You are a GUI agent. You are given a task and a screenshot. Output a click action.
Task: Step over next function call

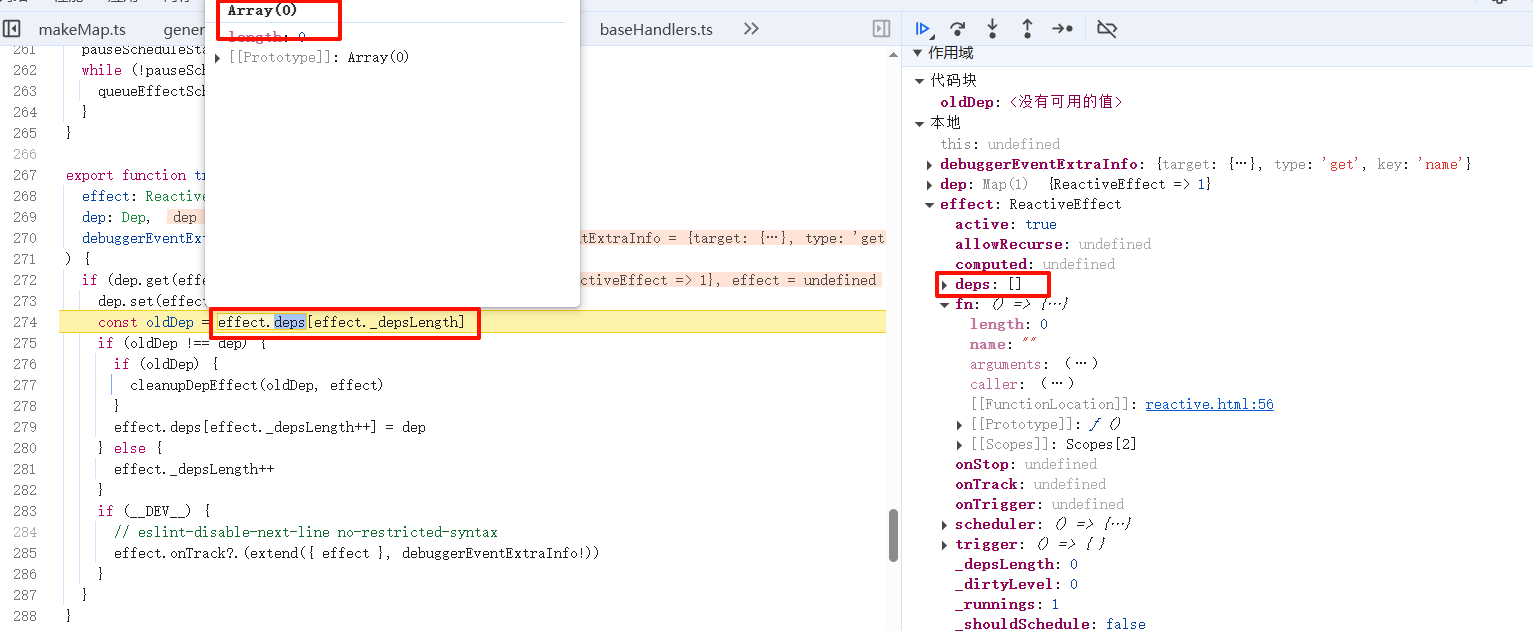point(957,29)
